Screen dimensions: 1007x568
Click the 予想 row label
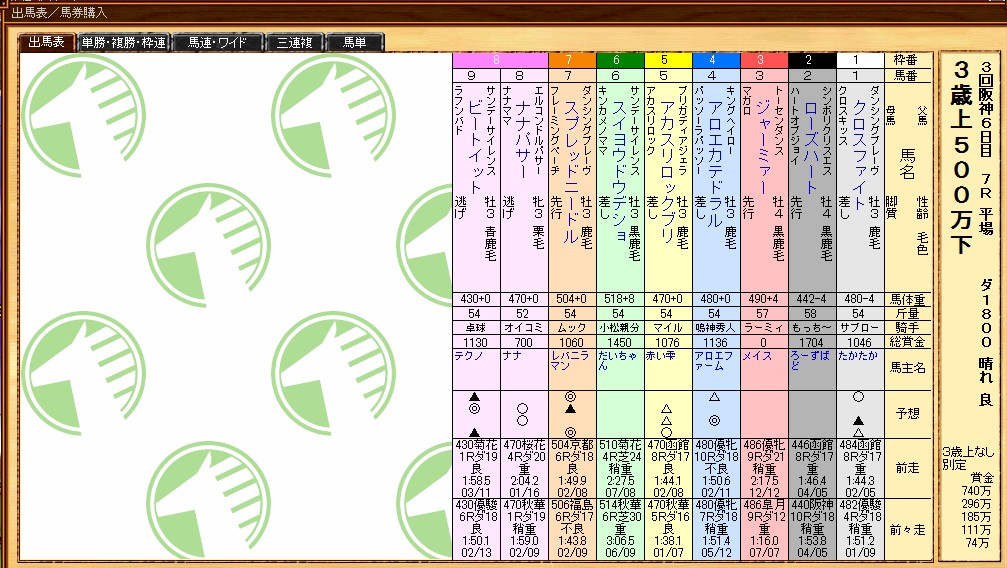(907, 414)
